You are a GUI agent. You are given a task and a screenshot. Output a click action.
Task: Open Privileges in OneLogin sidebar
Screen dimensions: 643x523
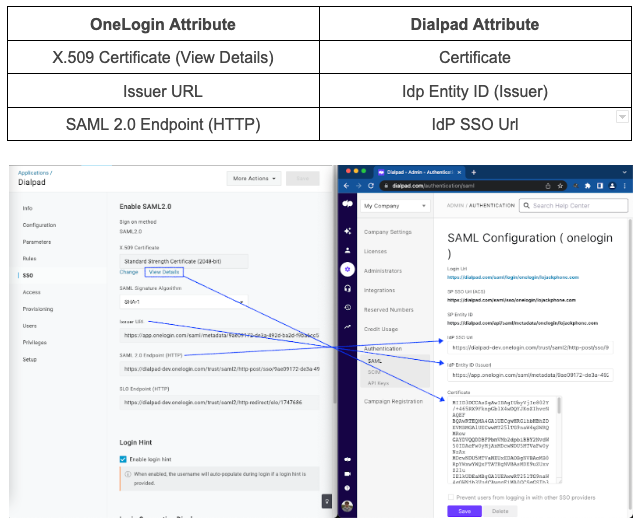click(34, 342)
